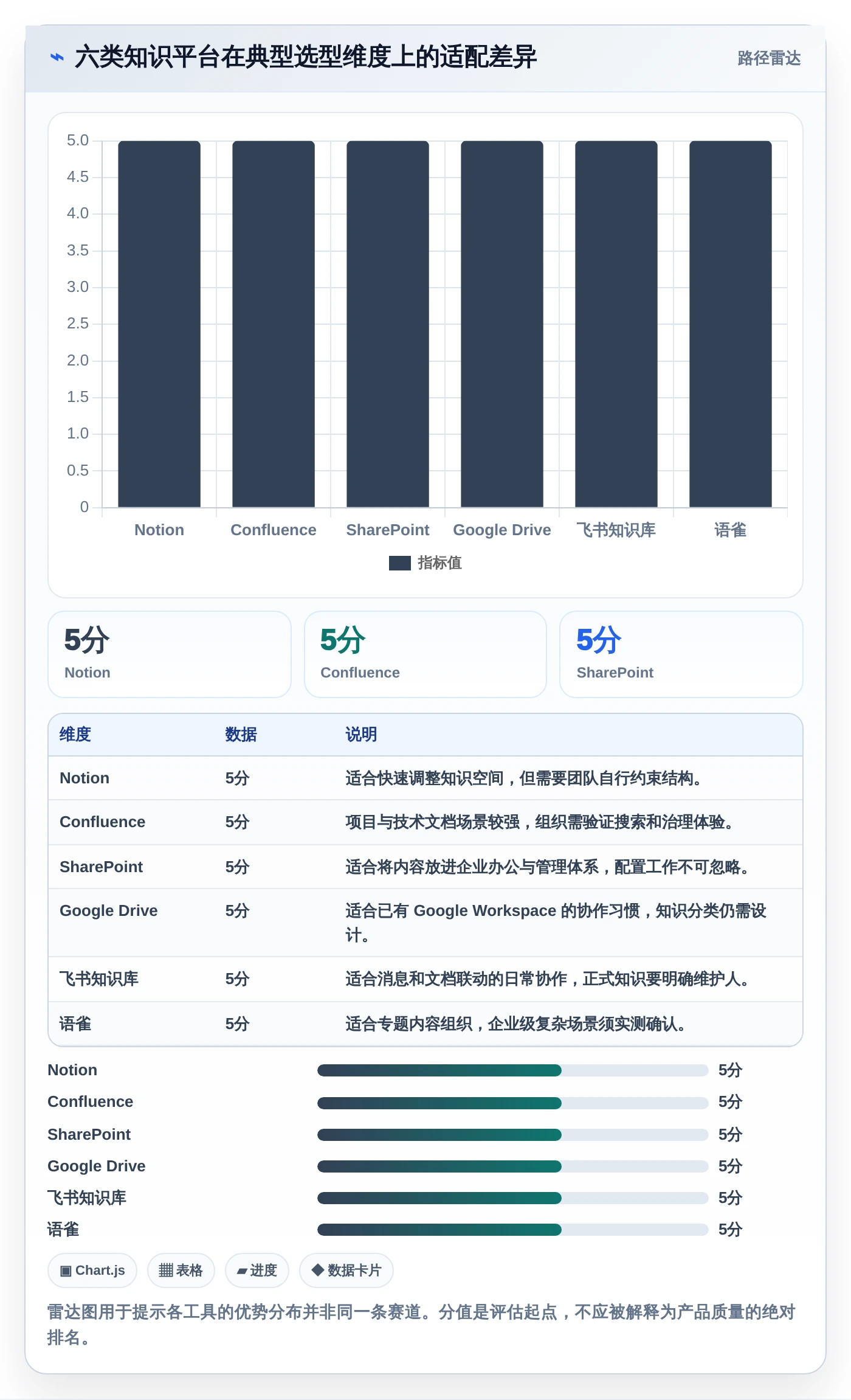Click the Google Workspace description cell

[556, 923]
